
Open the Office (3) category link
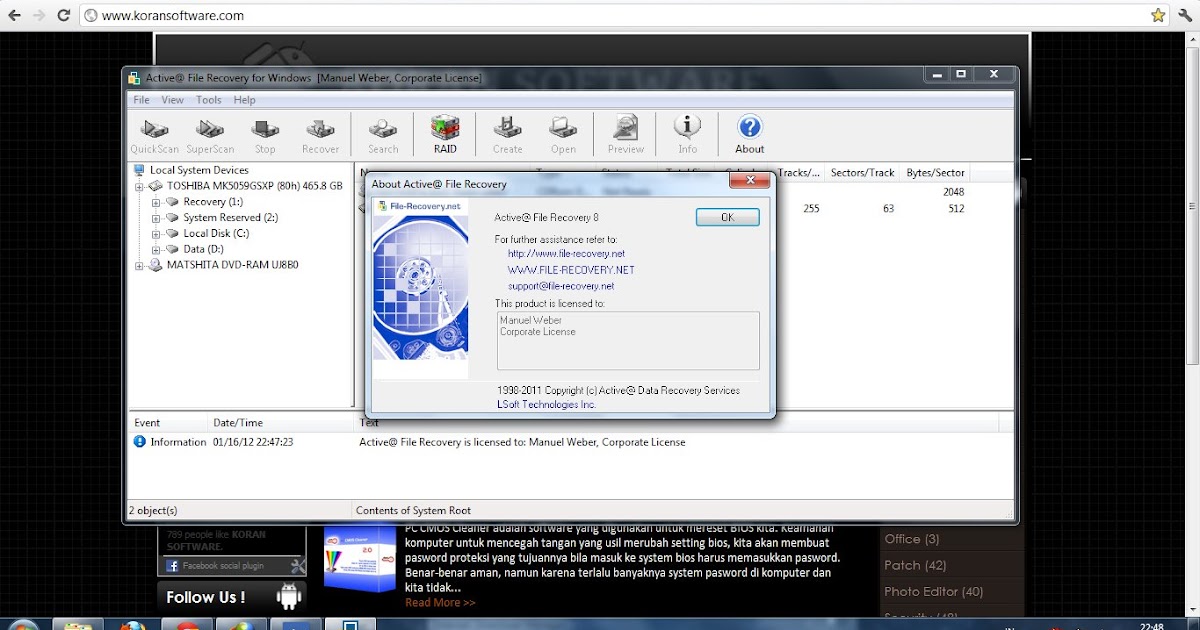[x=911, y=539]
